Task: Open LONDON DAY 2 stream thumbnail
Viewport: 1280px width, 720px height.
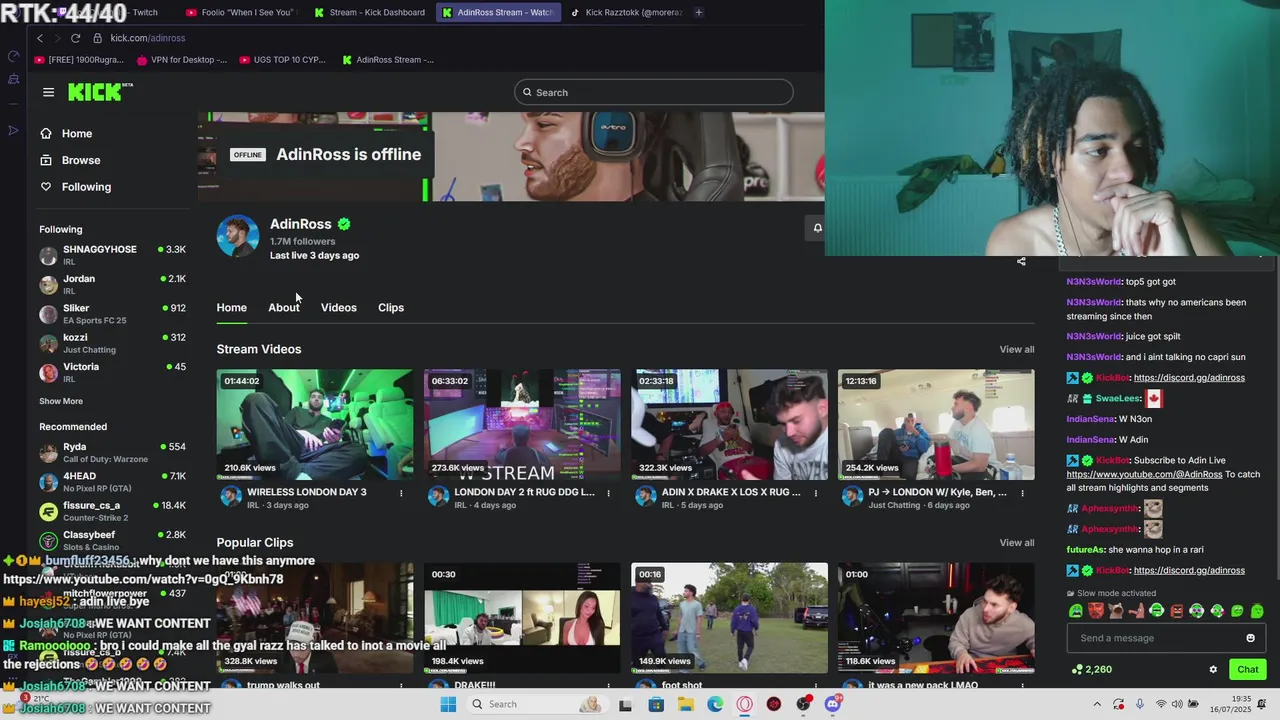Action: click(522, 424)
